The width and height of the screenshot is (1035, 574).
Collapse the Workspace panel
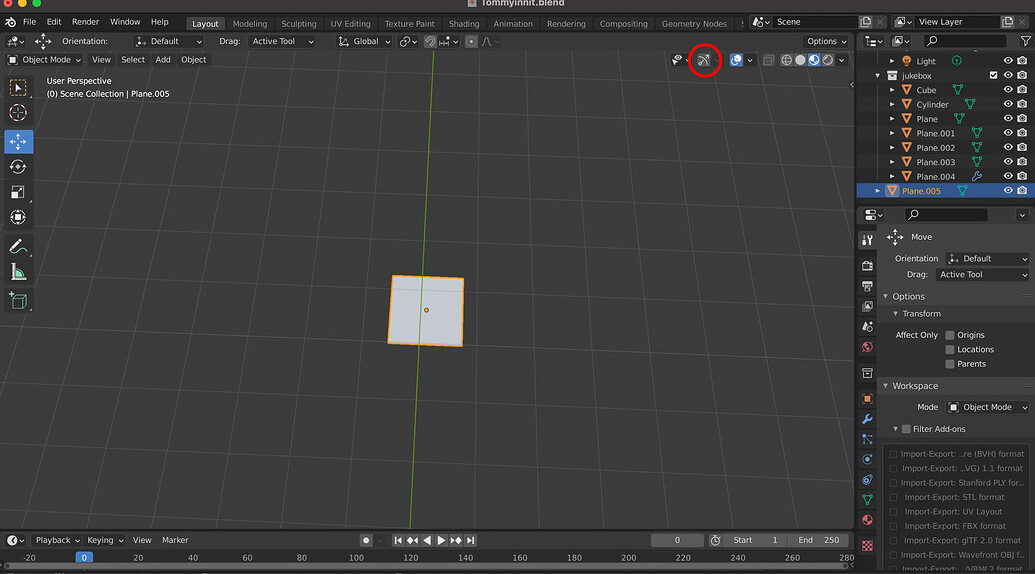click(x=886, y=386)
